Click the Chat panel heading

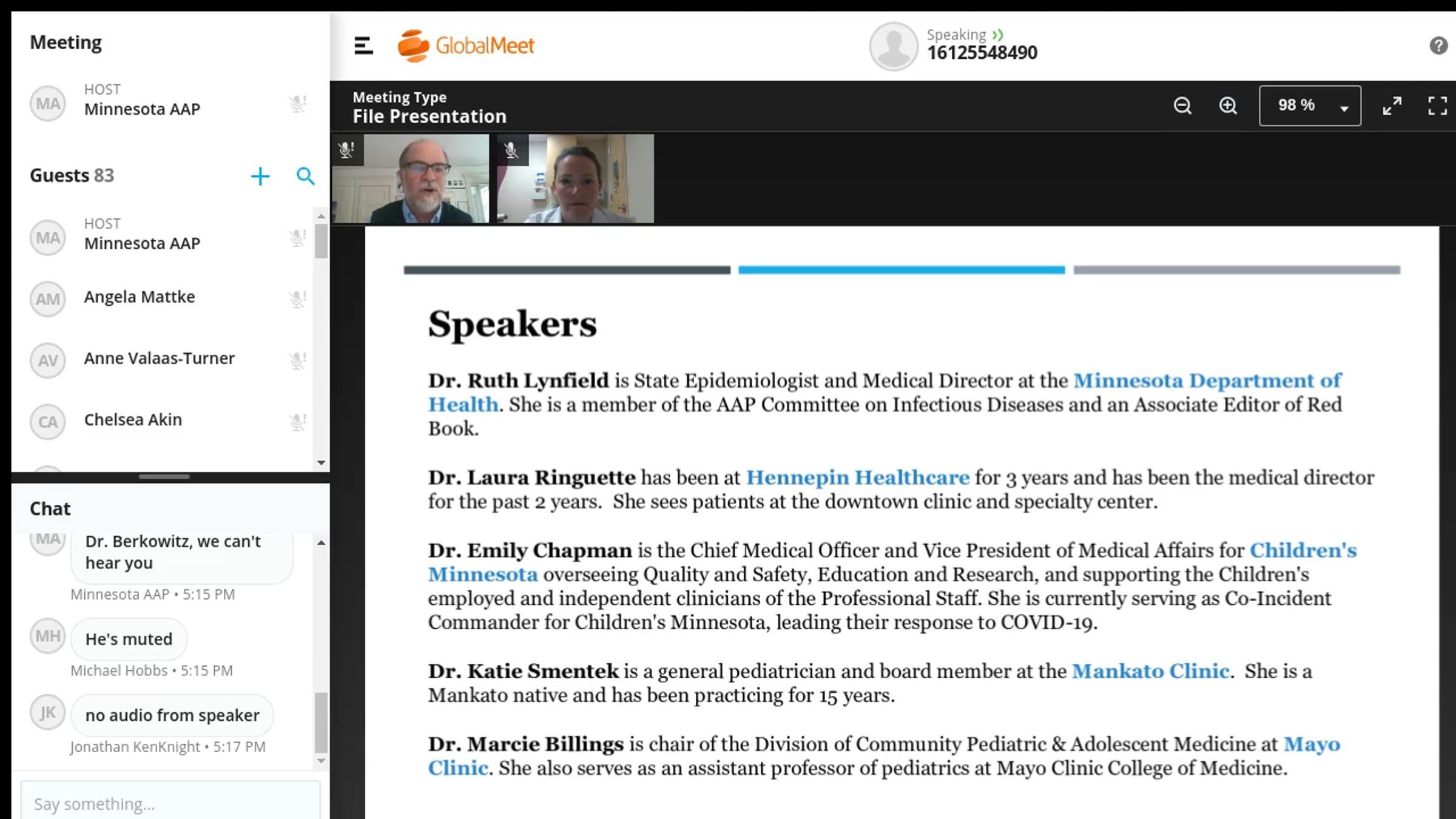click(x=50, y=508)
